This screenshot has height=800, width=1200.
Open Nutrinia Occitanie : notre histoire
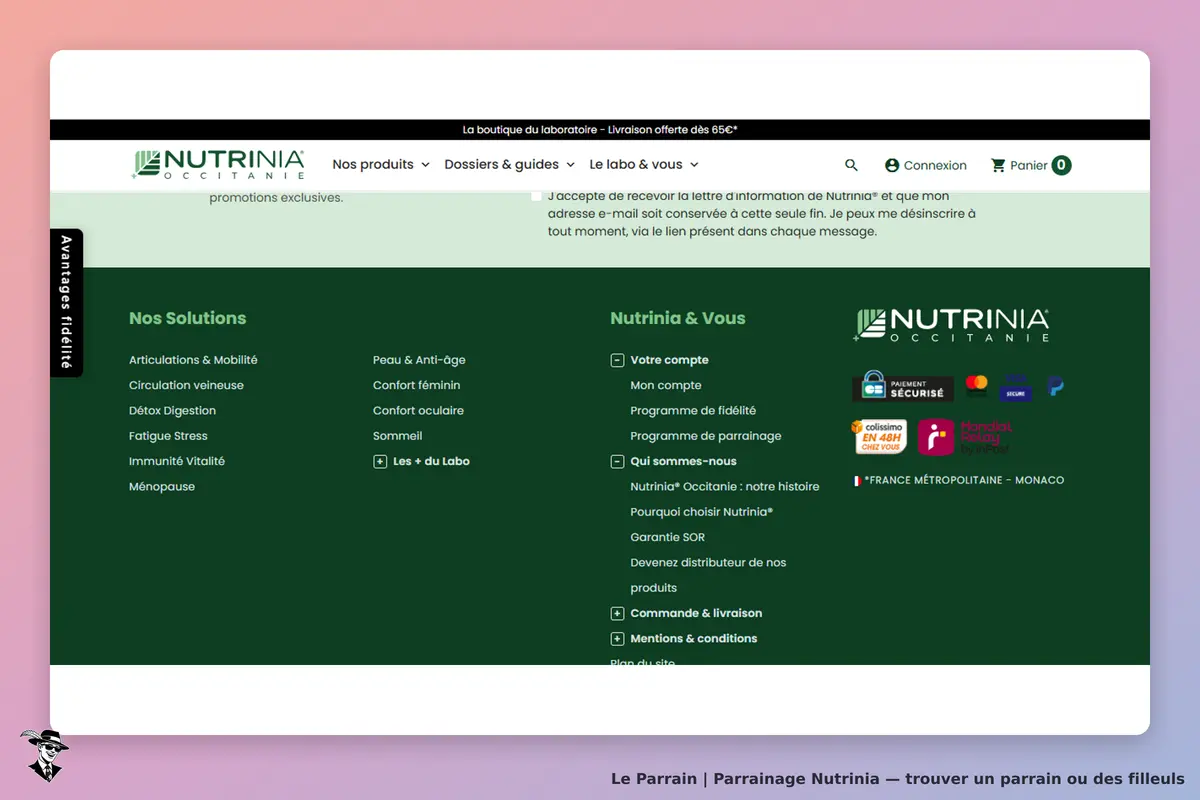tap(725, 487)
